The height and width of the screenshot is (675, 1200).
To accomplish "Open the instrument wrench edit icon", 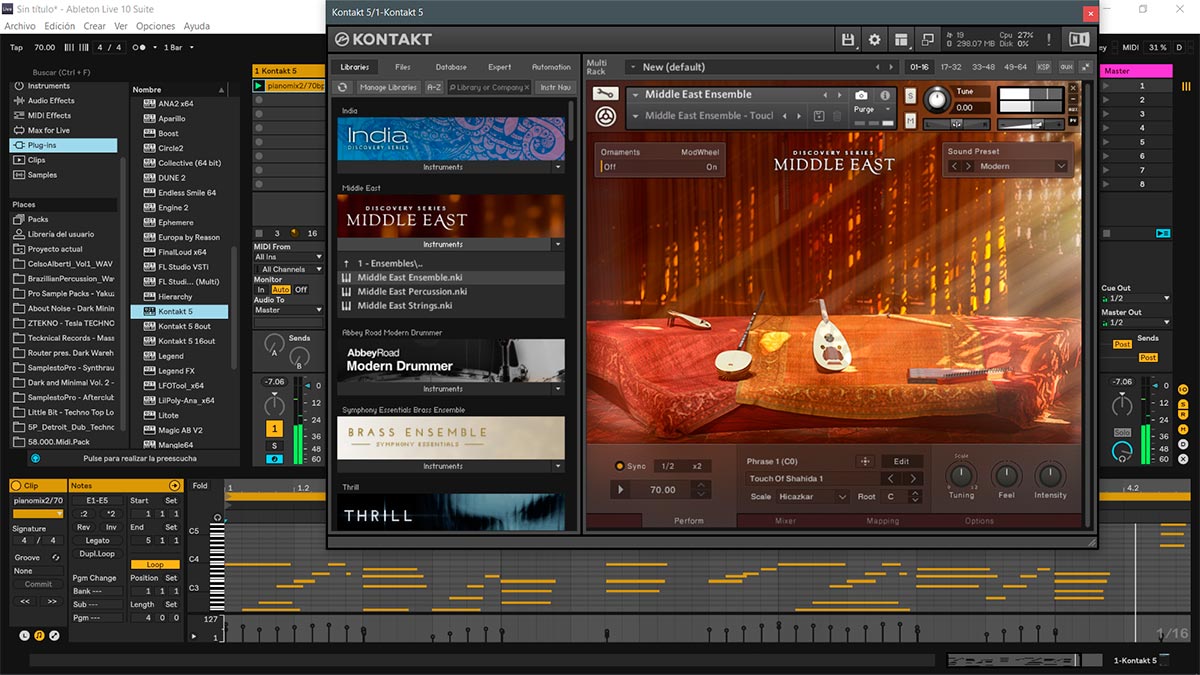I will 606,94.
